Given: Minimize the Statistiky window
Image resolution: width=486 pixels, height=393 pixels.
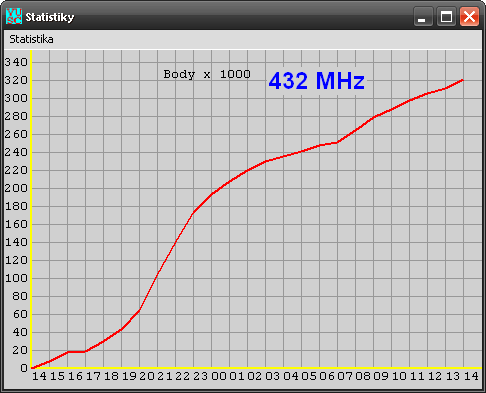Looking at the screenshot, I should (x=423, y=16).
